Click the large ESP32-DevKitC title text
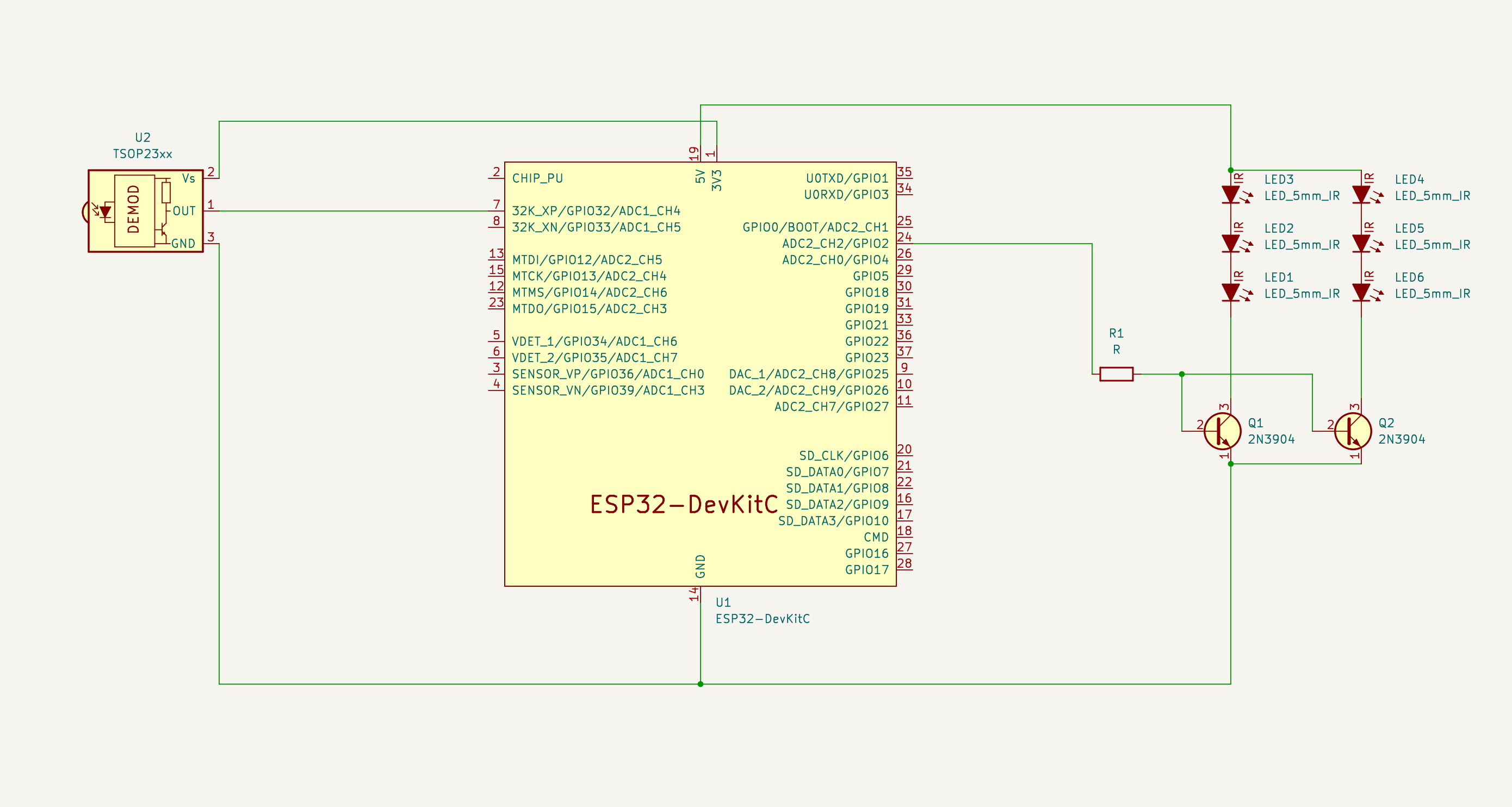Screen dimensions: 1512x807 [x=683, y=504]
